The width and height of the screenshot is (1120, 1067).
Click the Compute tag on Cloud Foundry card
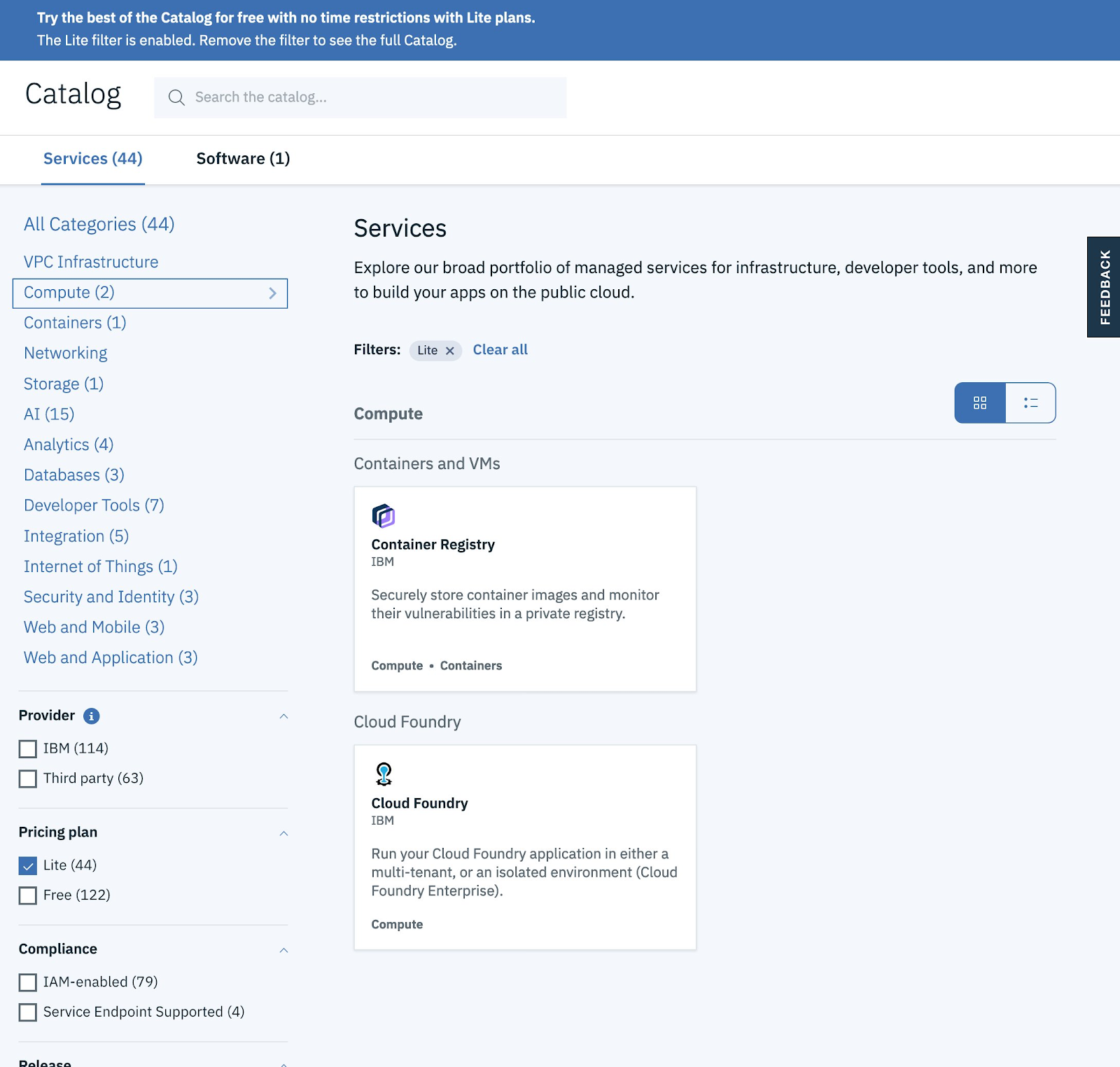pos(397,924)
